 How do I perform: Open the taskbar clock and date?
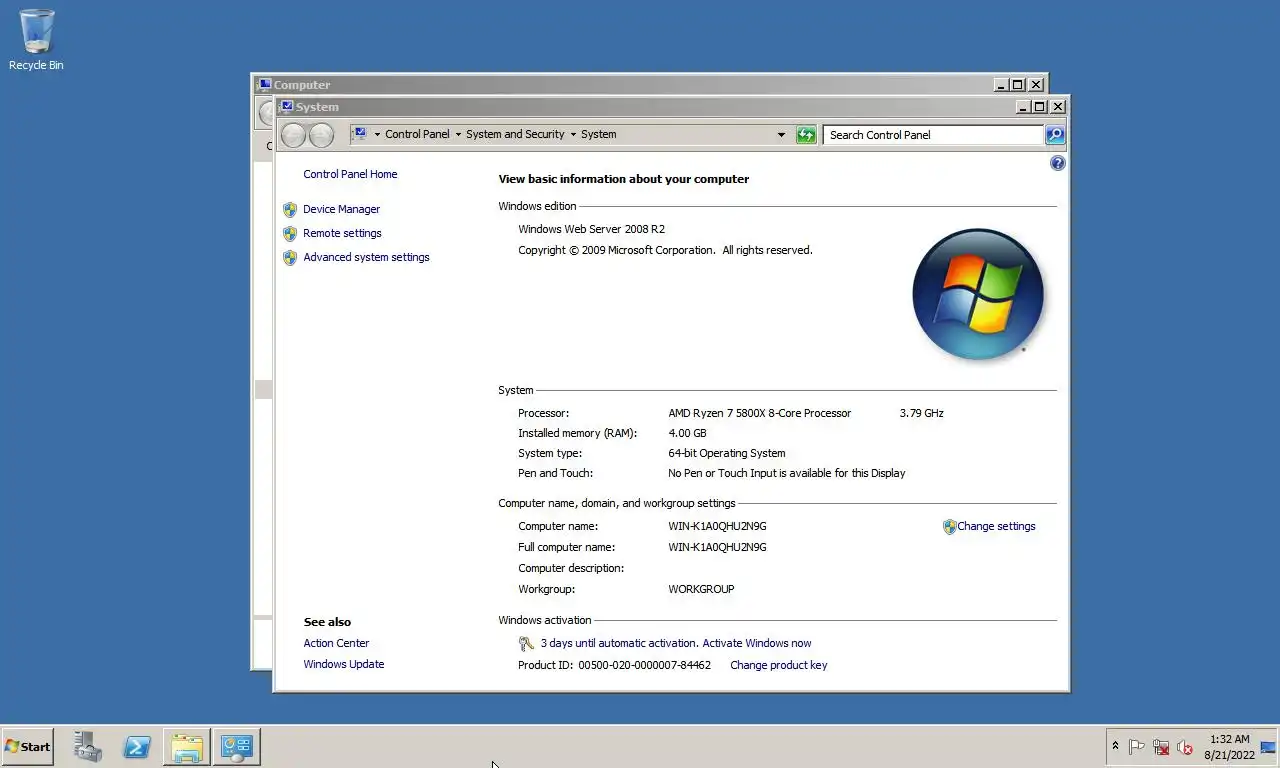coord(1229,747)
